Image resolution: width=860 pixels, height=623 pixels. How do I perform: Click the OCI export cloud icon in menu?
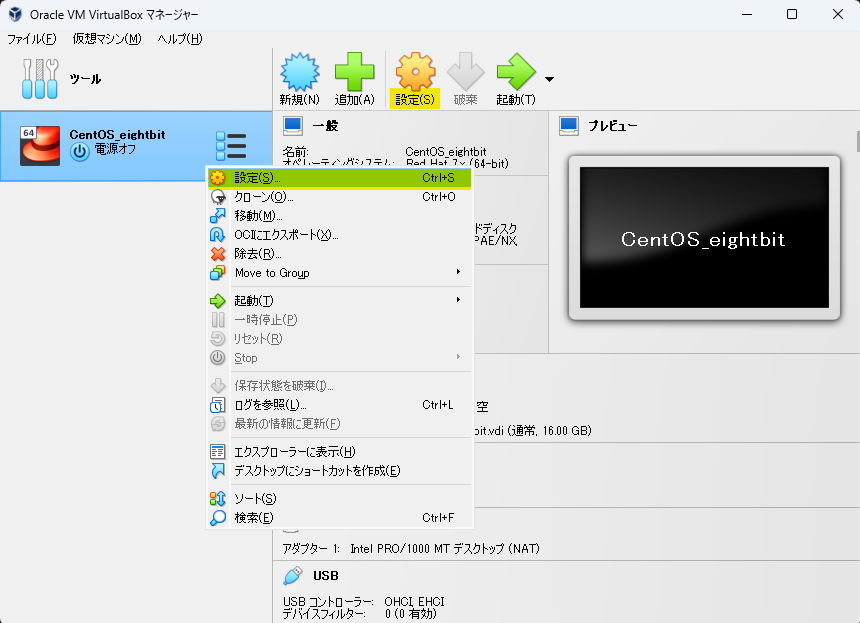click(218, 235)
